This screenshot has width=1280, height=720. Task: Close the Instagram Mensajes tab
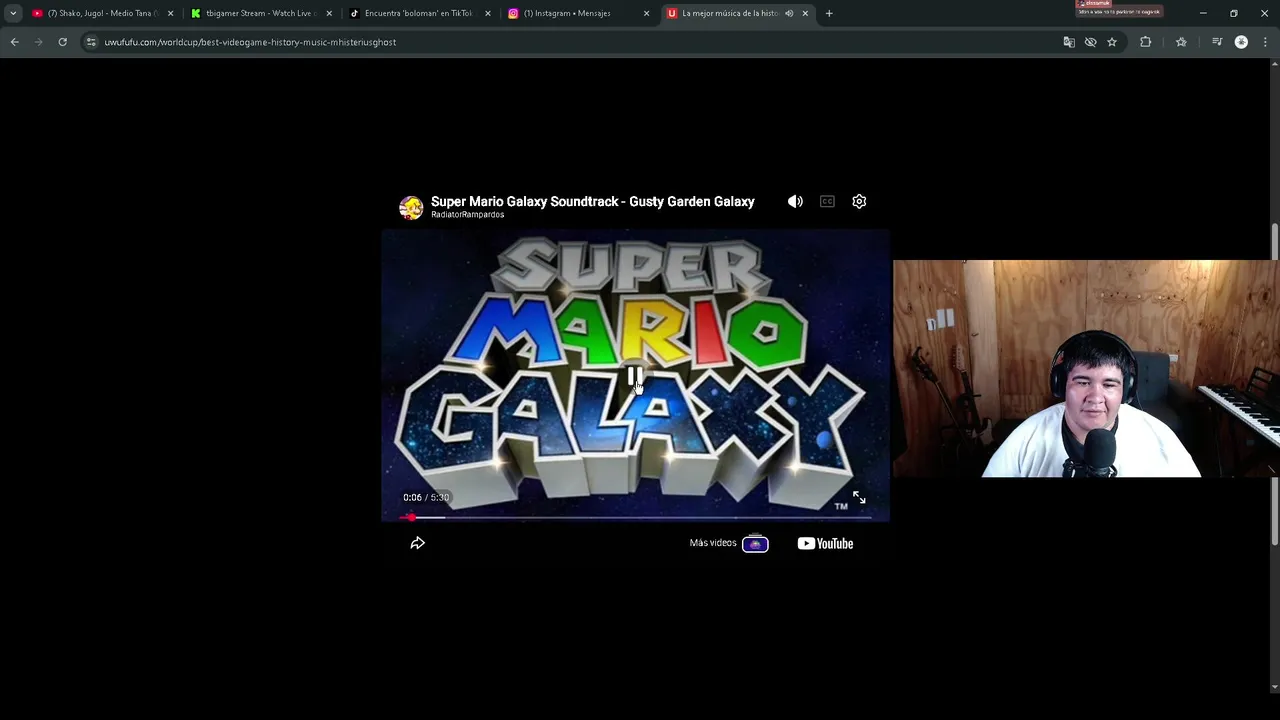click(x=646, y=13)
